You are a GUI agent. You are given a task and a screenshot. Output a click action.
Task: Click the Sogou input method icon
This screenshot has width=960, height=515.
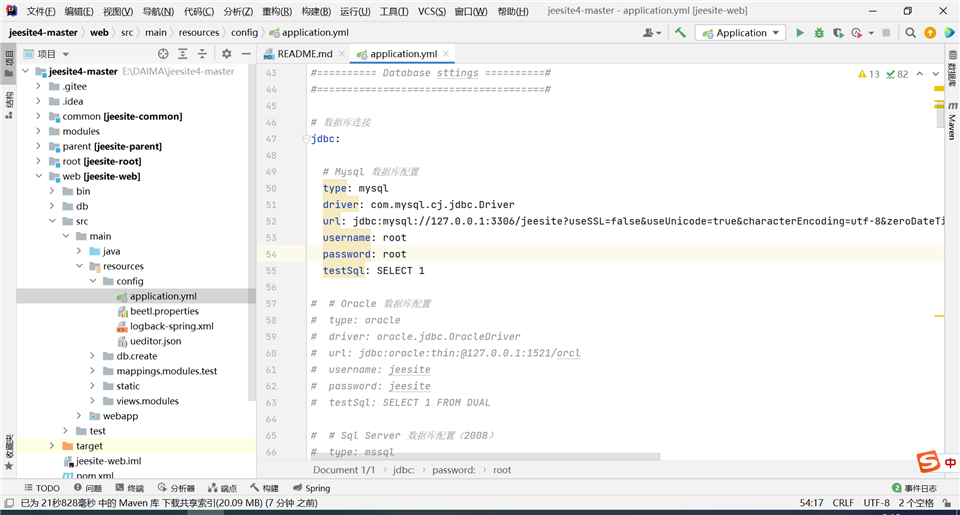click(929, 462)
